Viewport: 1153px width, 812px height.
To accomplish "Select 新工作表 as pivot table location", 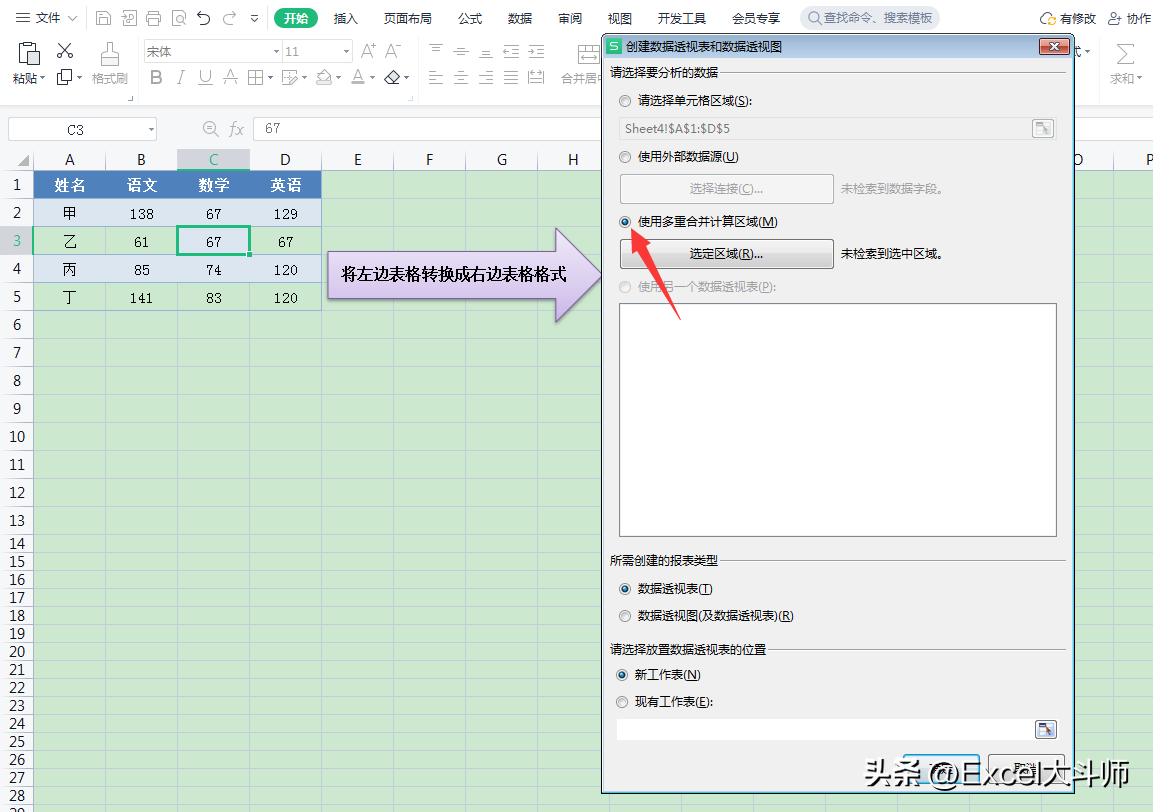I will point(622,674).
